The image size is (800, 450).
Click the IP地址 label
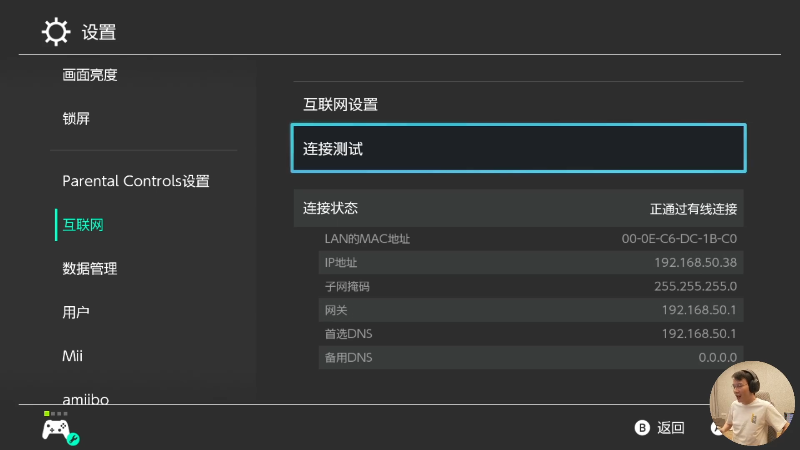click(x=341, y=263)
